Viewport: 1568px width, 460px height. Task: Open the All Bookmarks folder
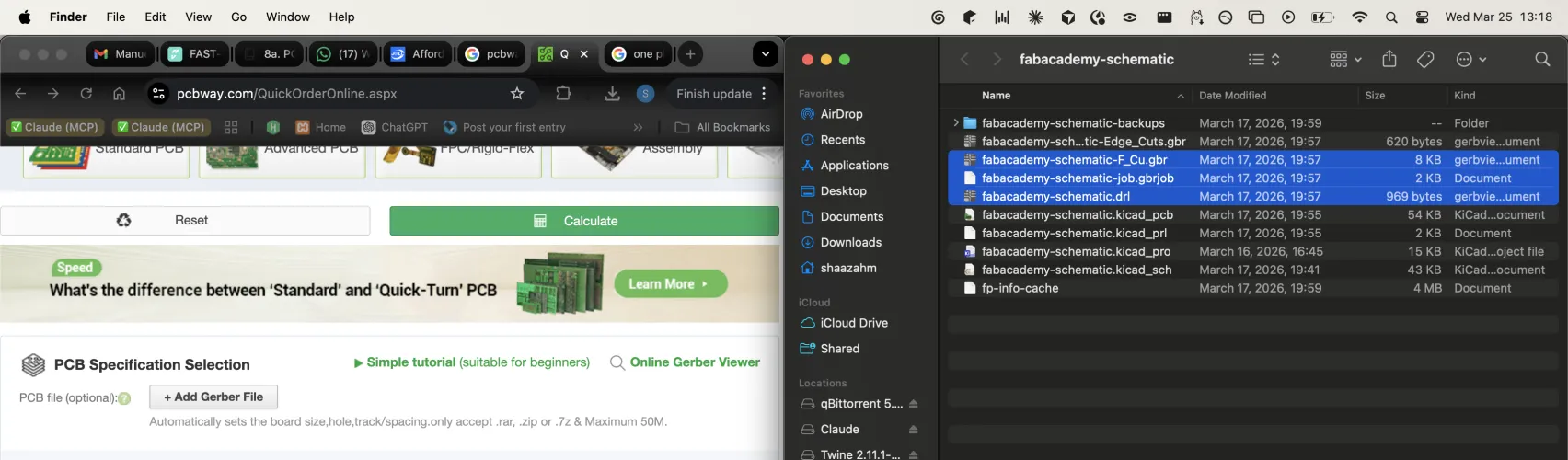click(x=722, y=127)
